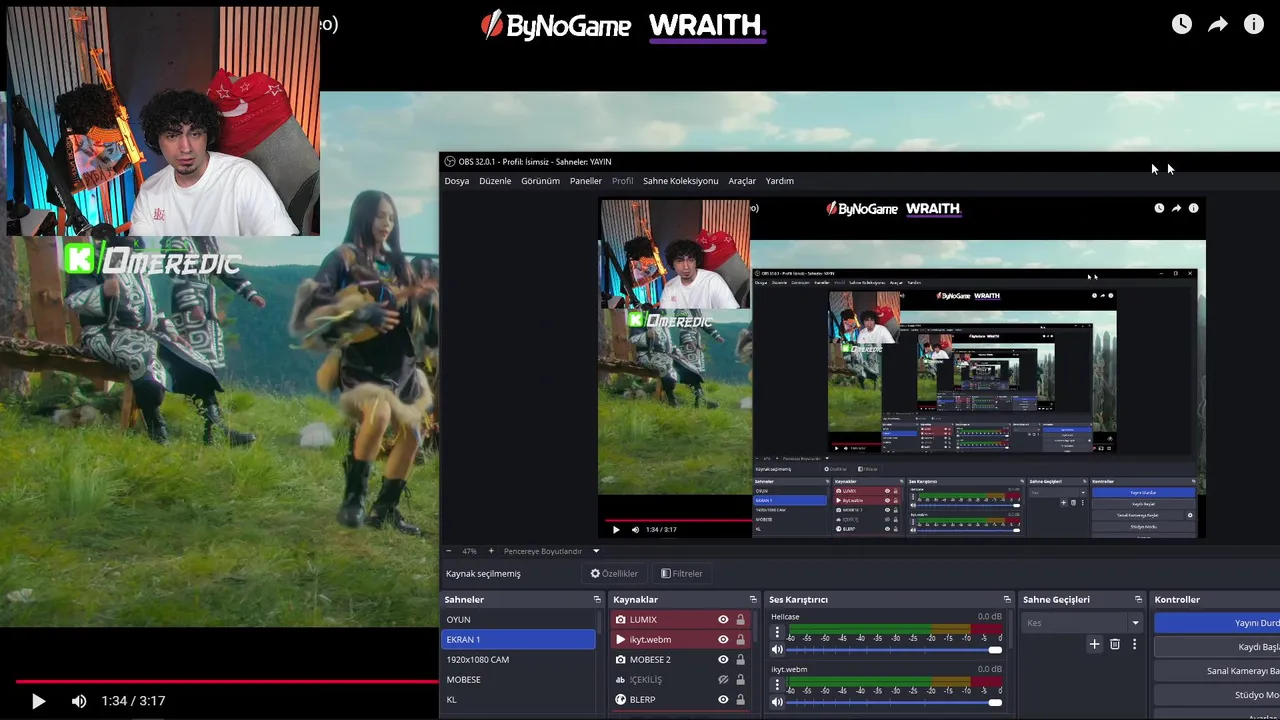
Task: Add a new scene transition (plus)
Action: click(1094, 645)
